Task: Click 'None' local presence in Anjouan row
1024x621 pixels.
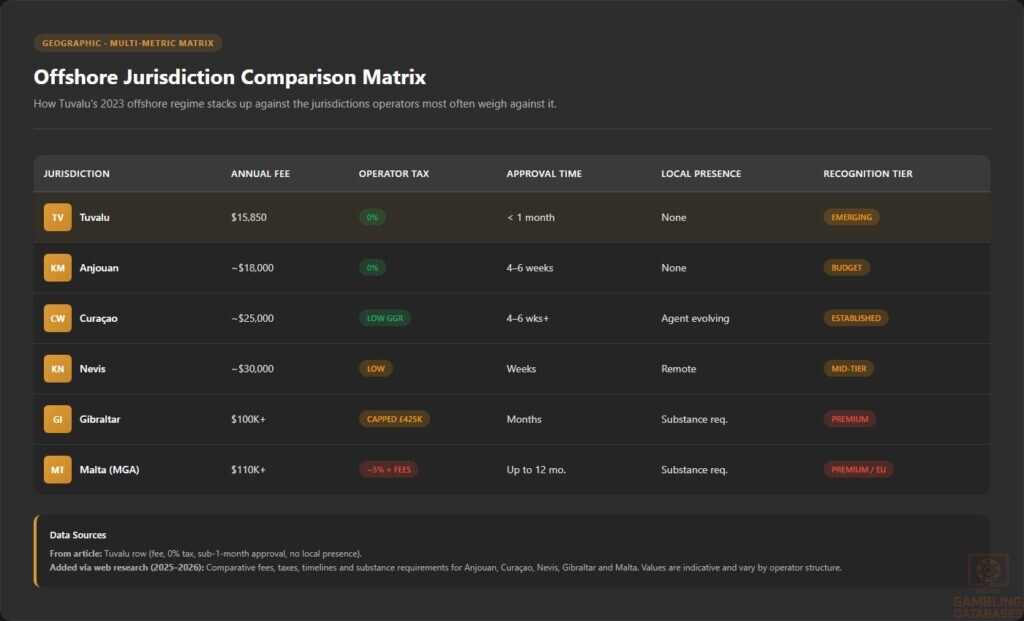Action: coord(673,268)
